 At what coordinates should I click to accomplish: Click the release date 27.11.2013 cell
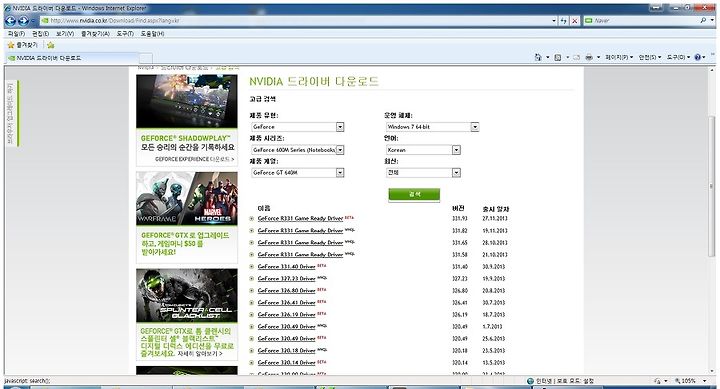[495, 219]
